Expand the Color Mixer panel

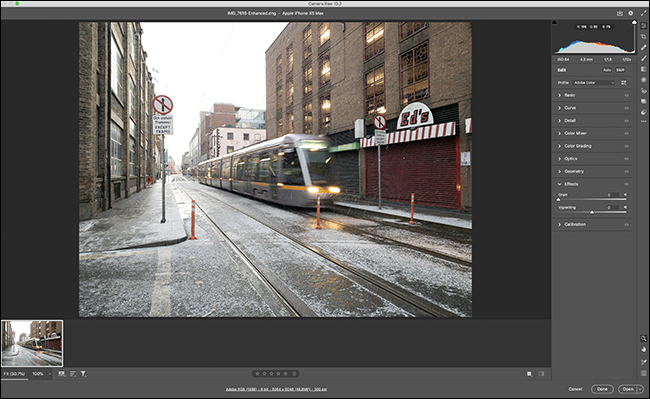click(x=559, y=133)
